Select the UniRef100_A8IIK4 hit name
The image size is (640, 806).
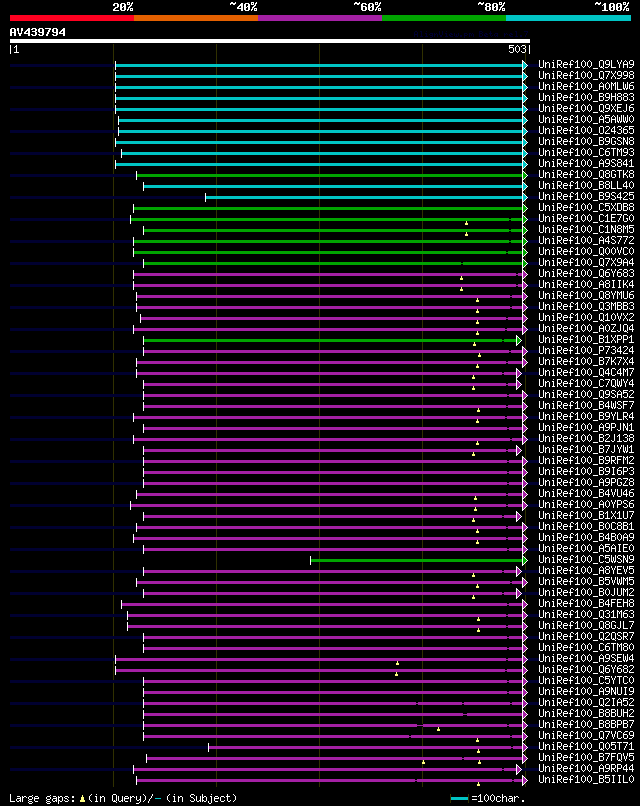586,284
